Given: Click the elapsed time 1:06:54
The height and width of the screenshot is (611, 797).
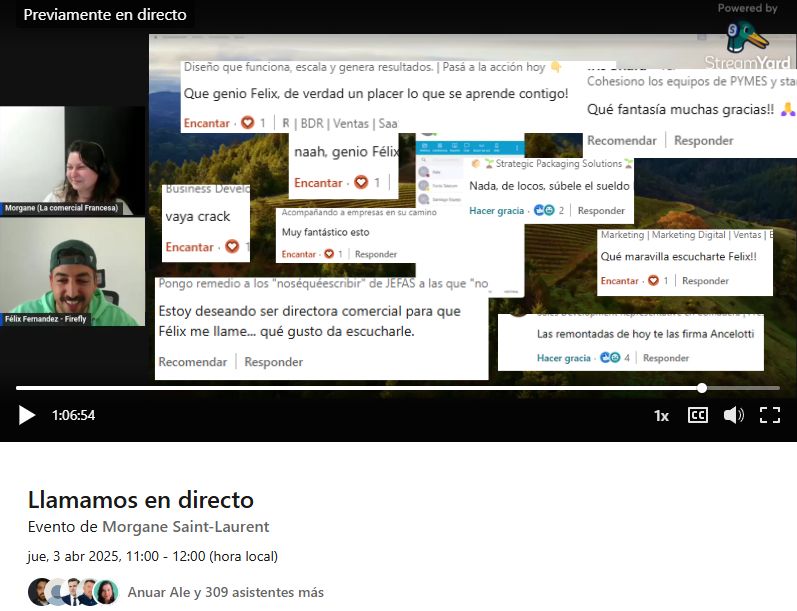Looking at the screenshot, I should 73,415.
